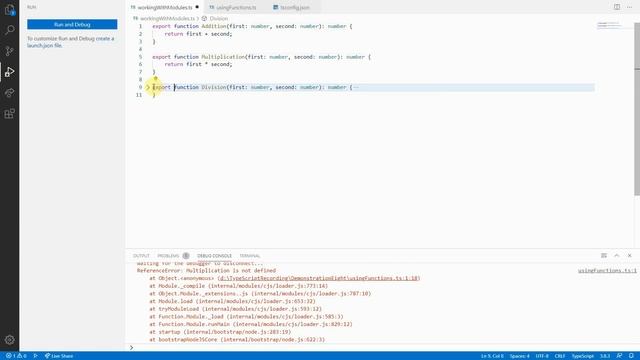Click Division in the breadcrumb
Viewport: 640px width, 360px height.
coord(219,18)
